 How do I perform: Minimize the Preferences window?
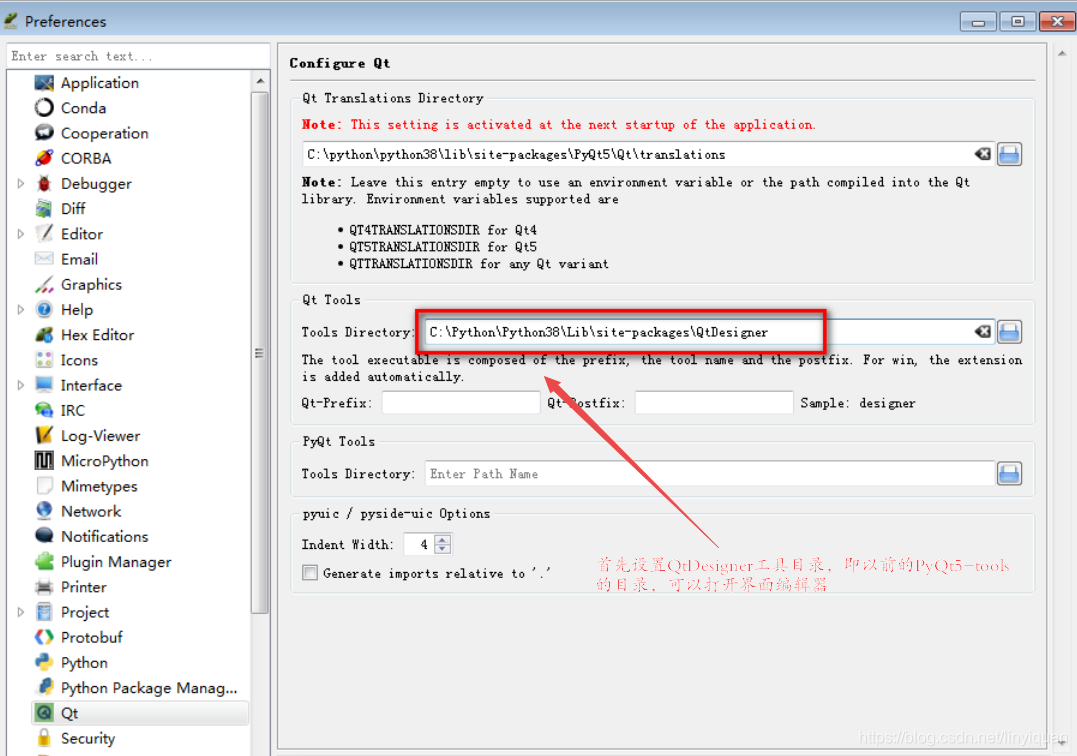(x=978, y=22)
